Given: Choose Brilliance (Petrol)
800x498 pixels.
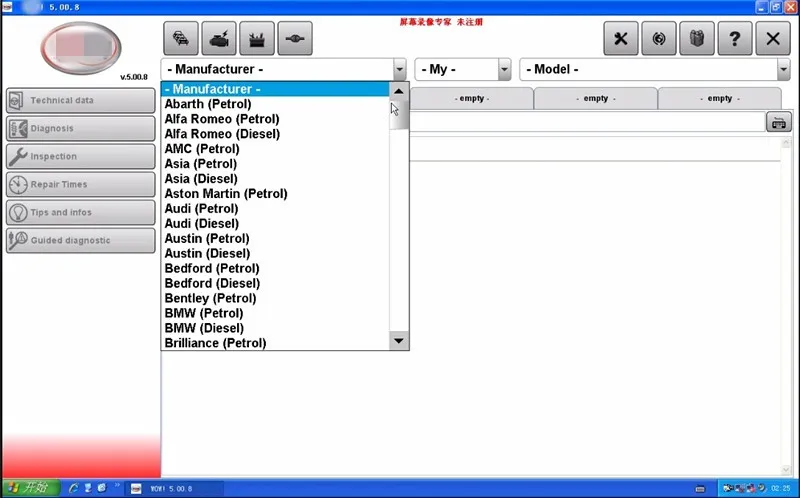Looking at the screenshot, I should [x=276, y=343].
